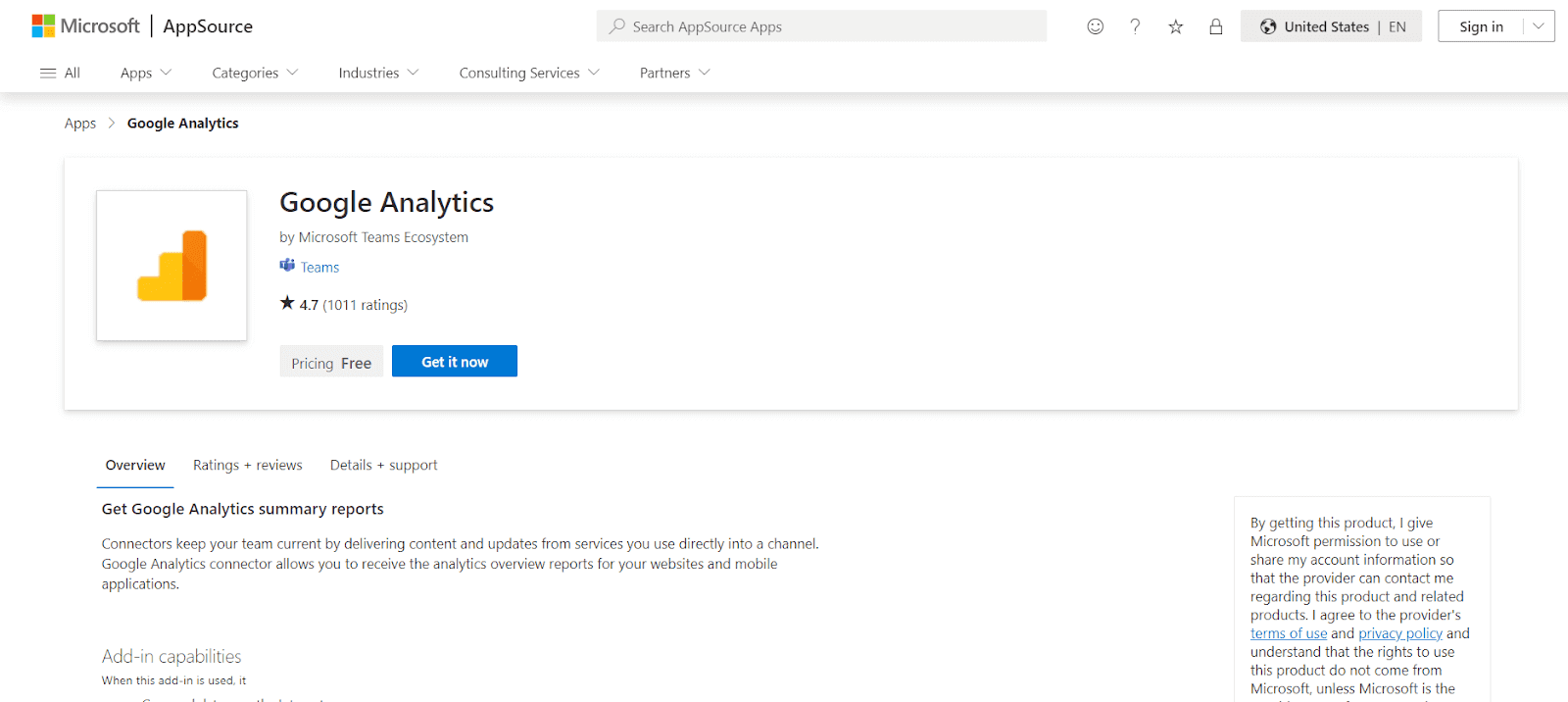
Task: Expand the Partners menu
Action: (x=675, y=73)
